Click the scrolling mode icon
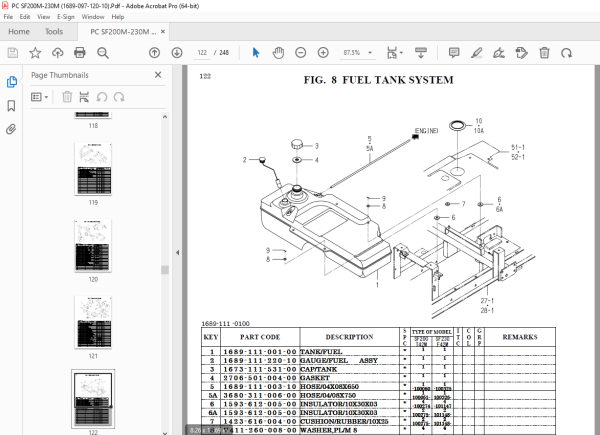Screen dimensions: 600x435 421,53
